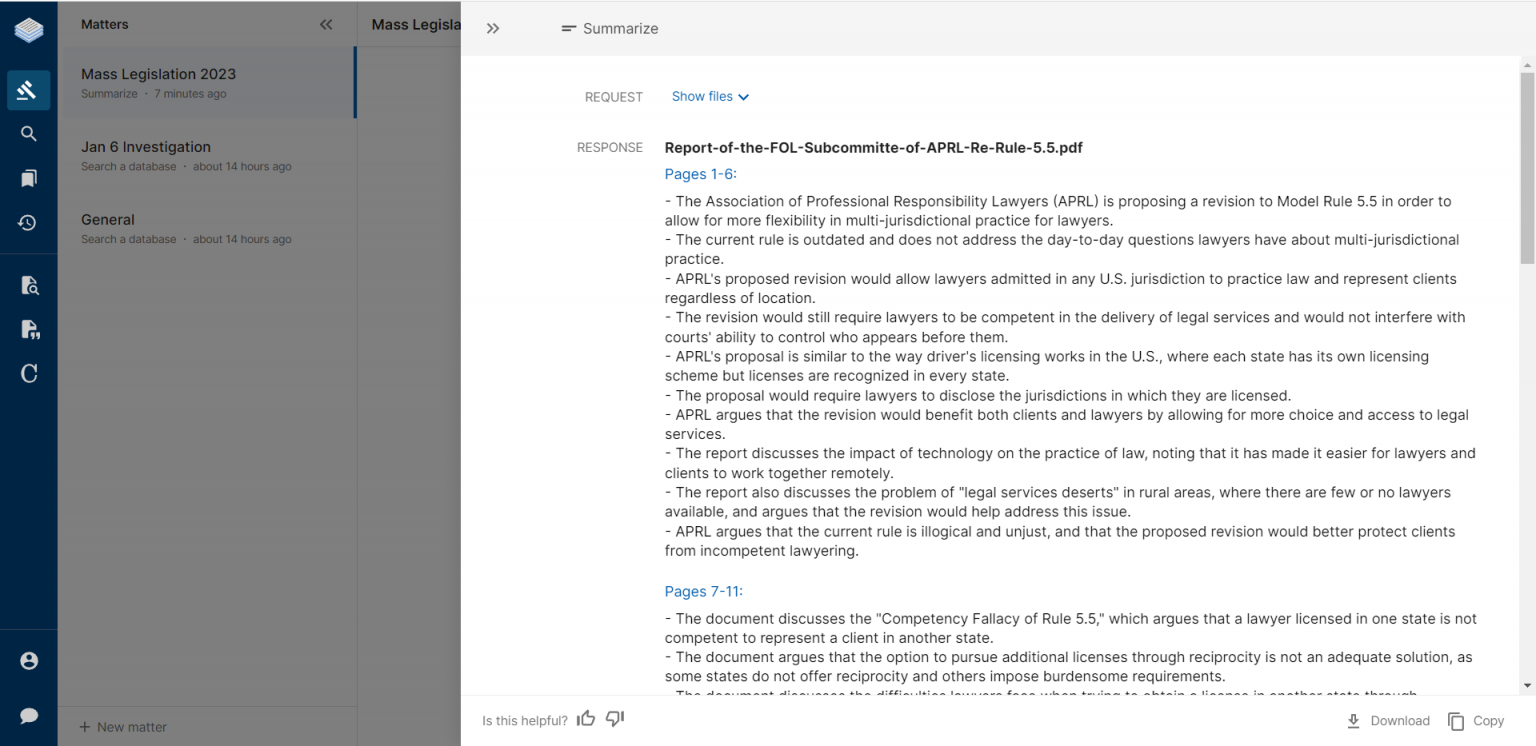1536x746 pixels.
Task: Open the document quote sidebar icon
Action: click(x=29, y=329)
